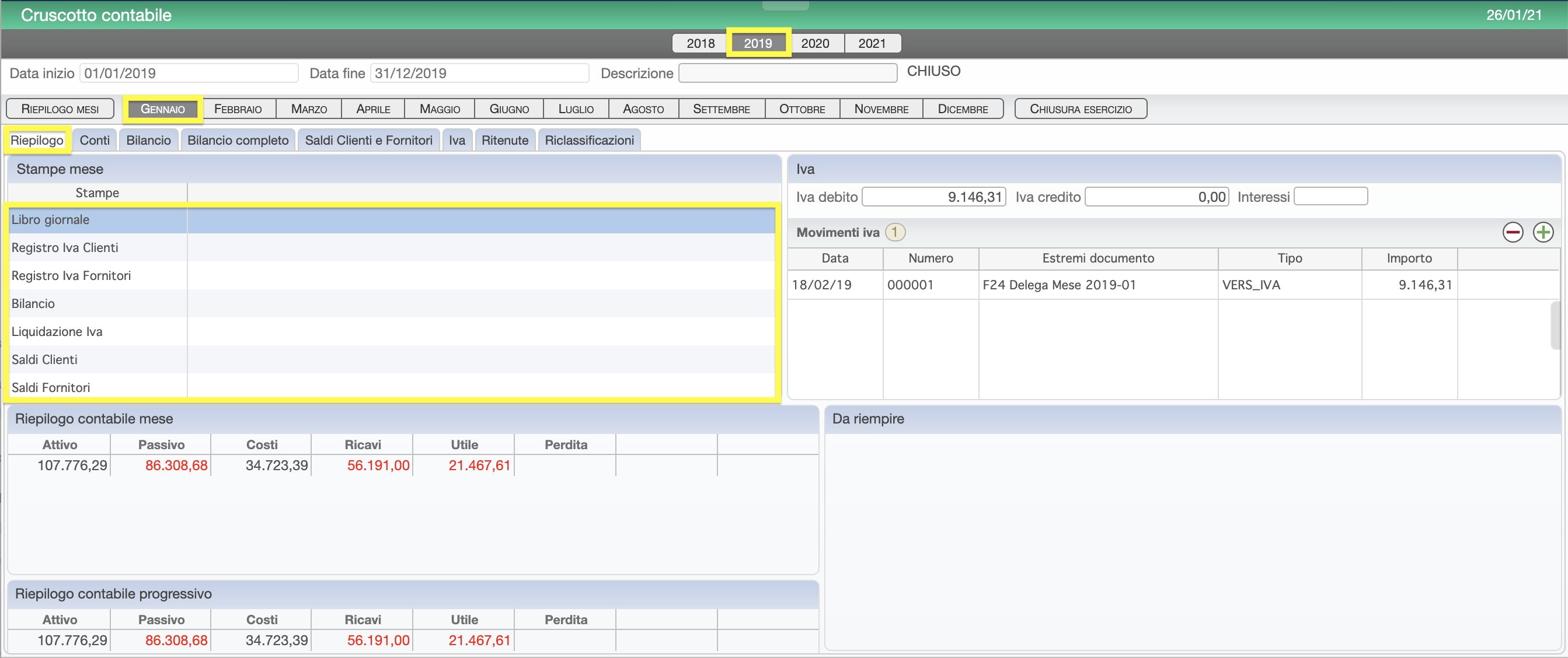
Task: Select the Liquidazione Iva row
Action: tap(393, 332)
